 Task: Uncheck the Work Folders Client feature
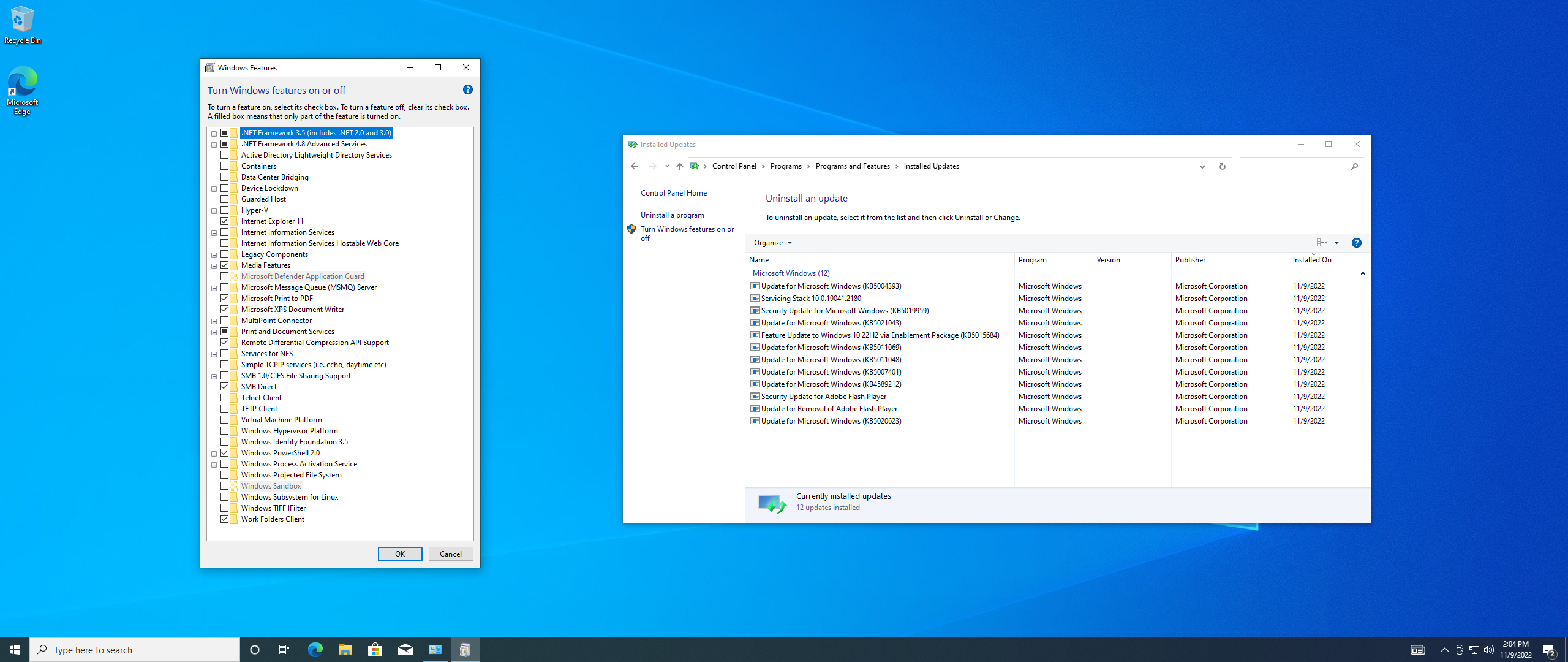click(x=225, y=519)
